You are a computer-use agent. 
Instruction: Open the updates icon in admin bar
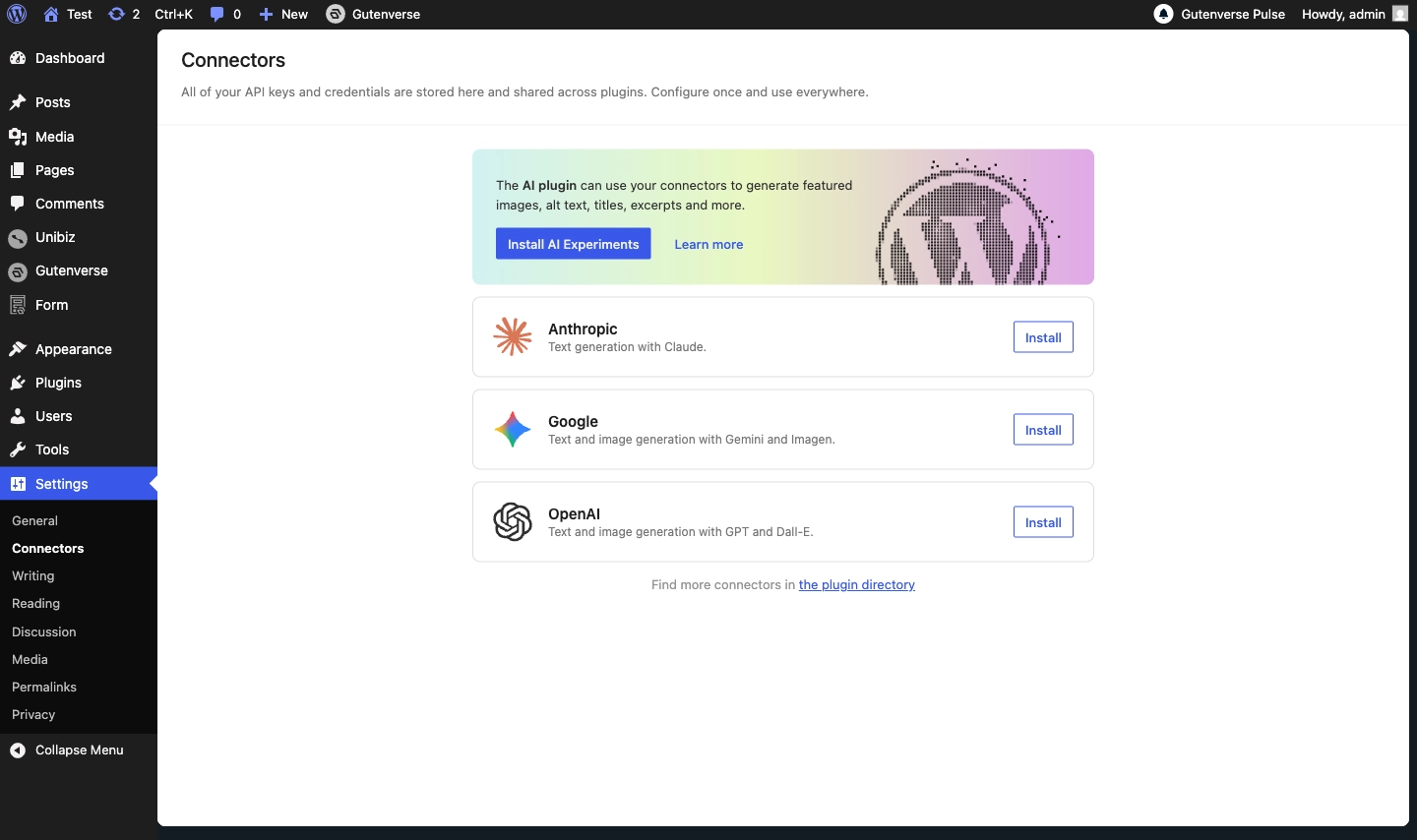pyautogui.click(x=117, y=14)
